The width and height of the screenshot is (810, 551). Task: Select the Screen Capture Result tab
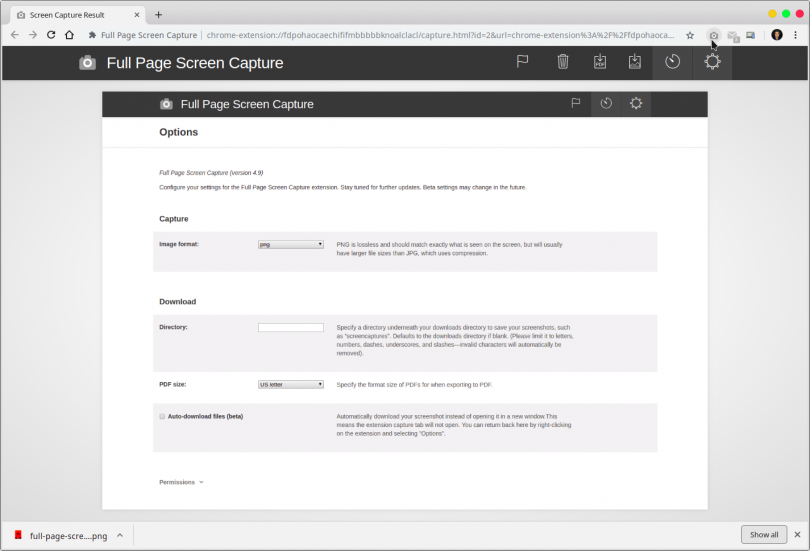tap(78, 15)
